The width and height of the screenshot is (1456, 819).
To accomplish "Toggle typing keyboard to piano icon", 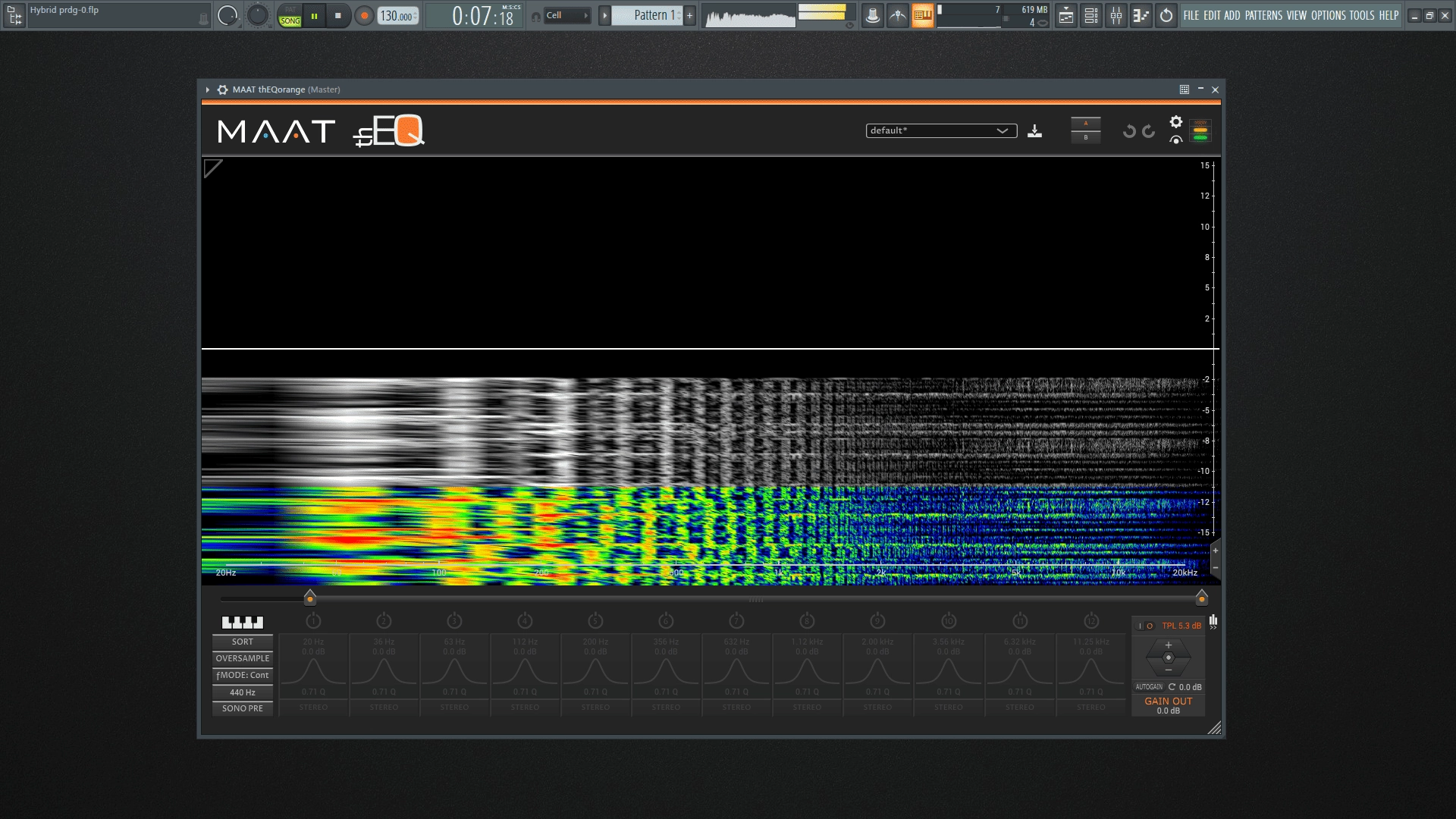I will [x=923, y=15].
